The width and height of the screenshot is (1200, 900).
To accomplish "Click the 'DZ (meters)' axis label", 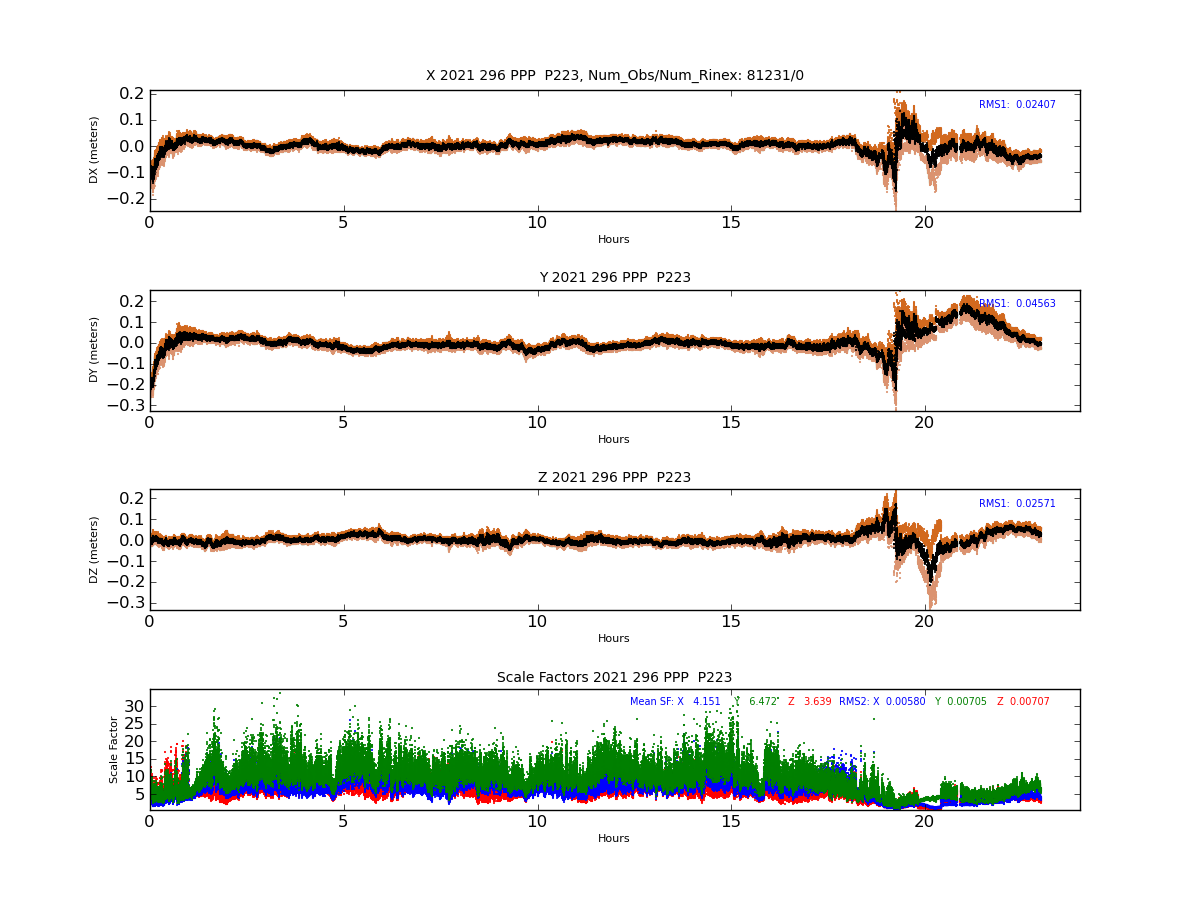I will tap(94, 550).
